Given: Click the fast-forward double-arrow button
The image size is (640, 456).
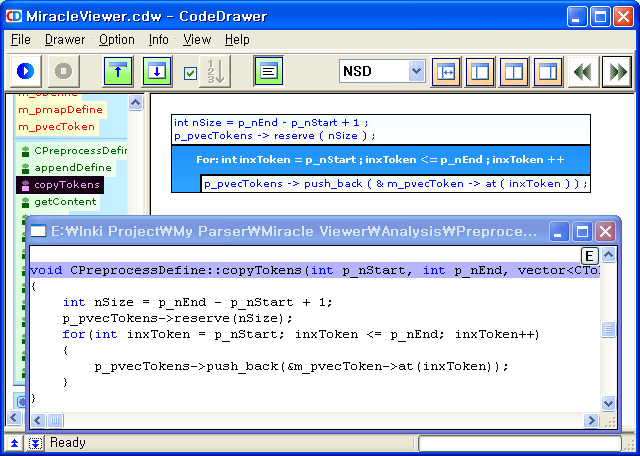Looking at the screenshot, I should 617,72.
